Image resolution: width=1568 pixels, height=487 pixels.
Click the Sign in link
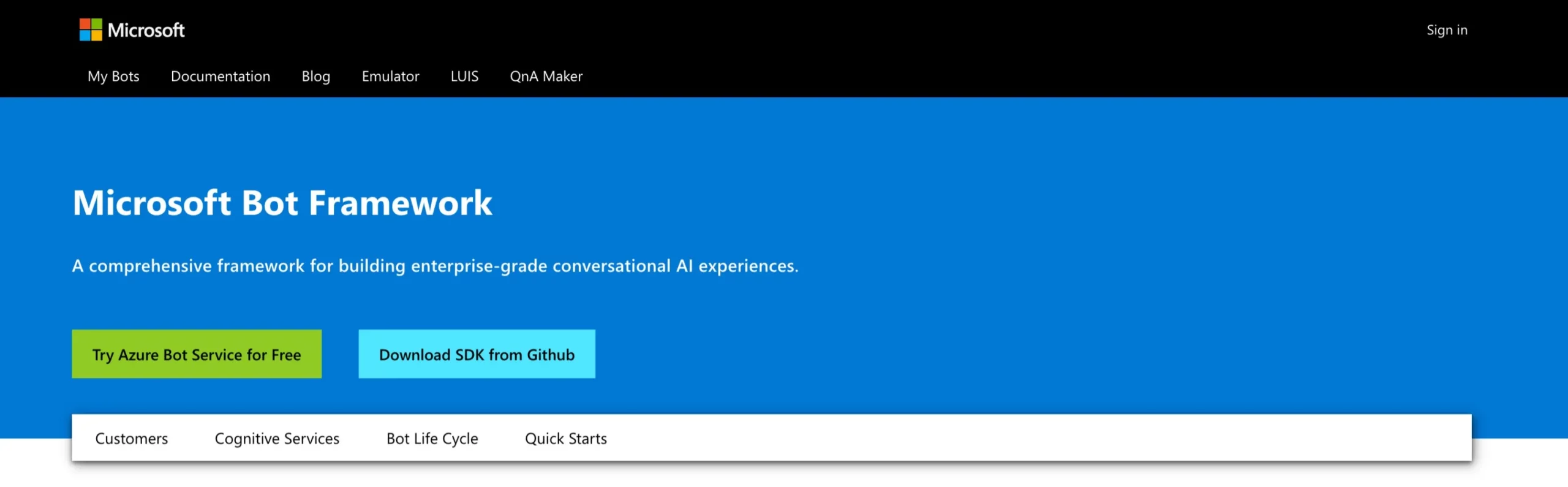pyautogui.click(x=1447, y=30)
